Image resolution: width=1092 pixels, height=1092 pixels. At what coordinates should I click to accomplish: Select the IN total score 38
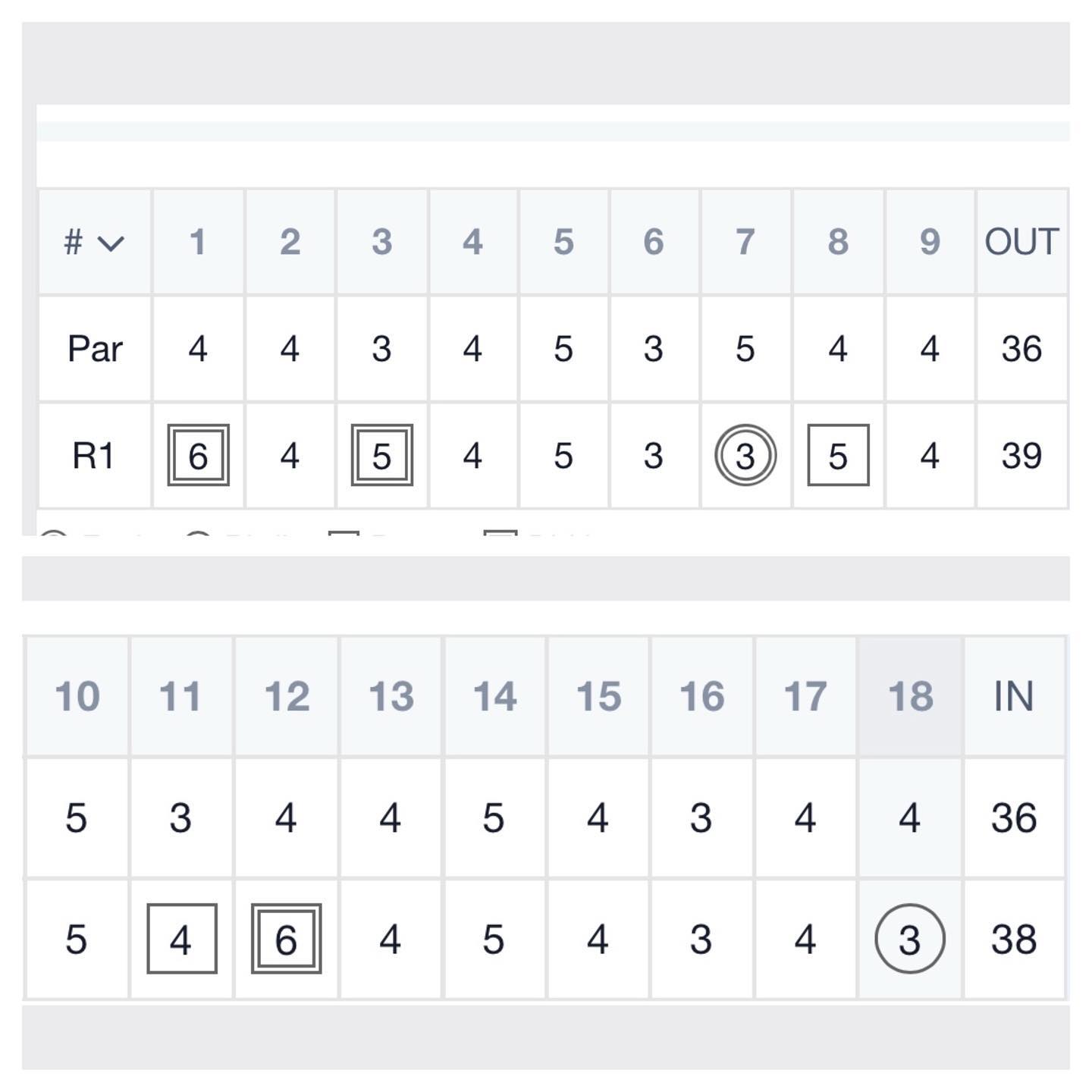point(1014,940)
